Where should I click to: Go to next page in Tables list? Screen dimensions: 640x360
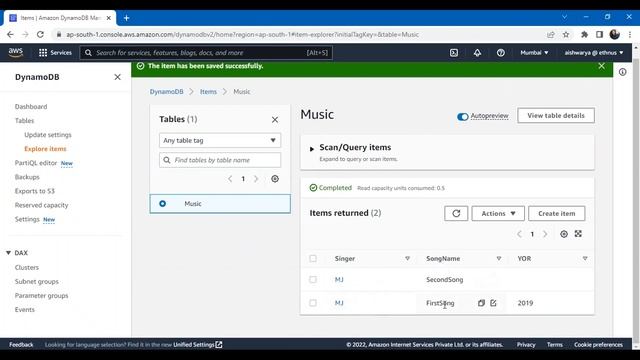(x=256, y=179)
